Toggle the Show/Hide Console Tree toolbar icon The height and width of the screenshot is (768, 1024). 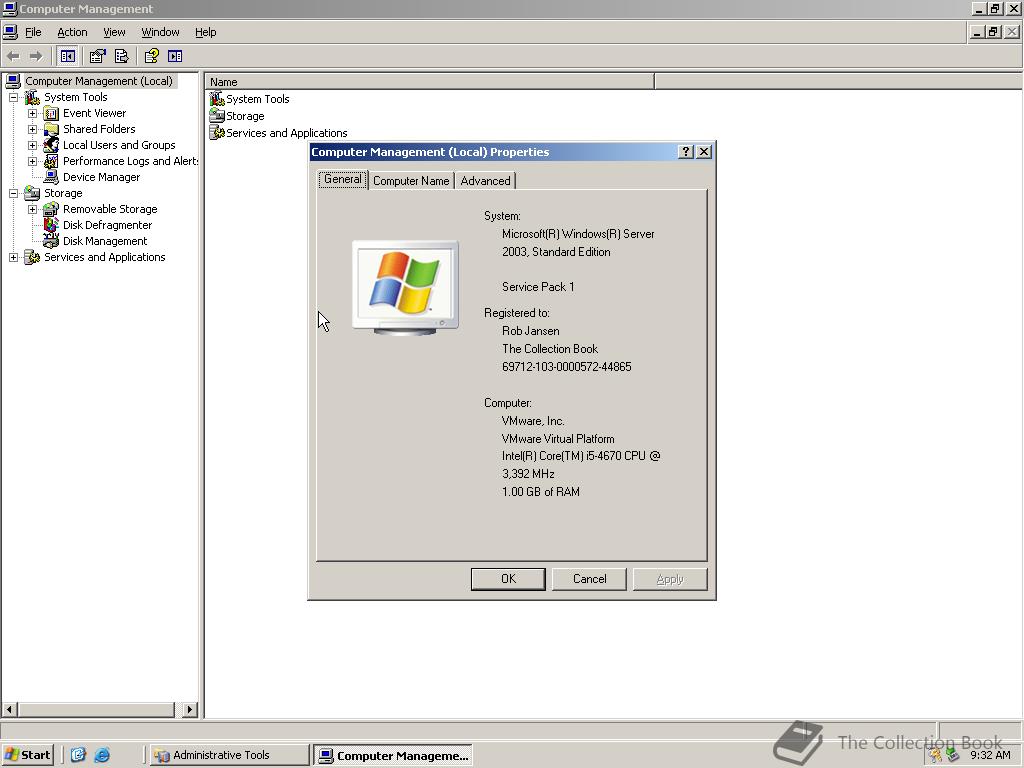pos(67,56)
